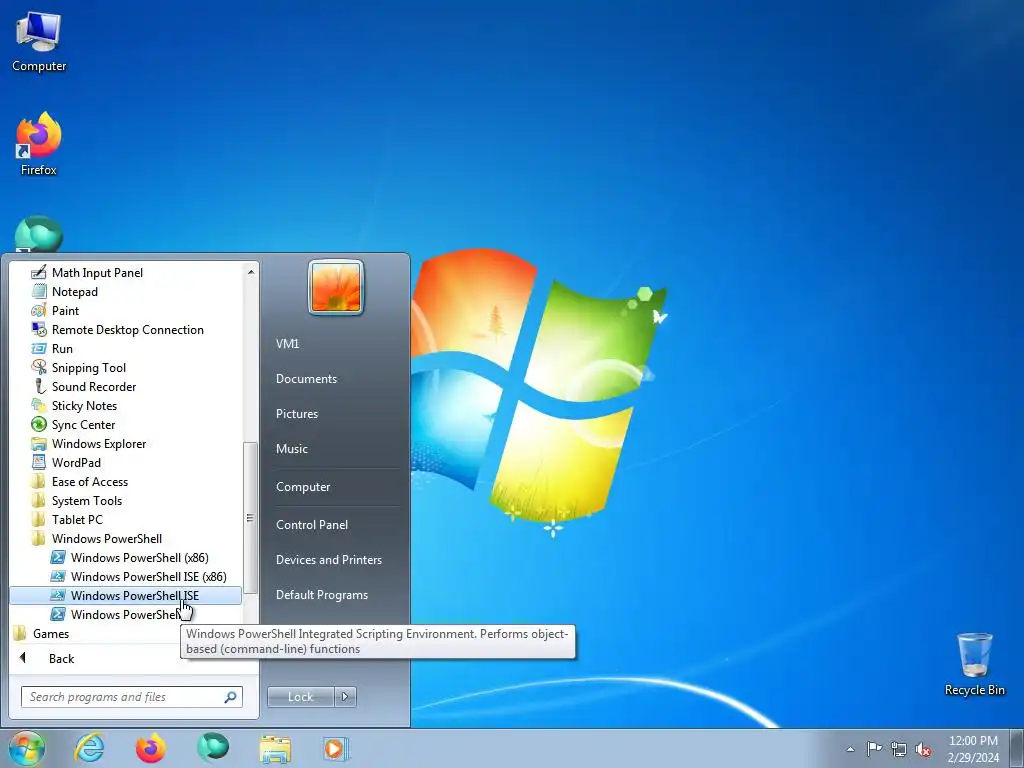Click the muted volume tray icon

(923, 749)
